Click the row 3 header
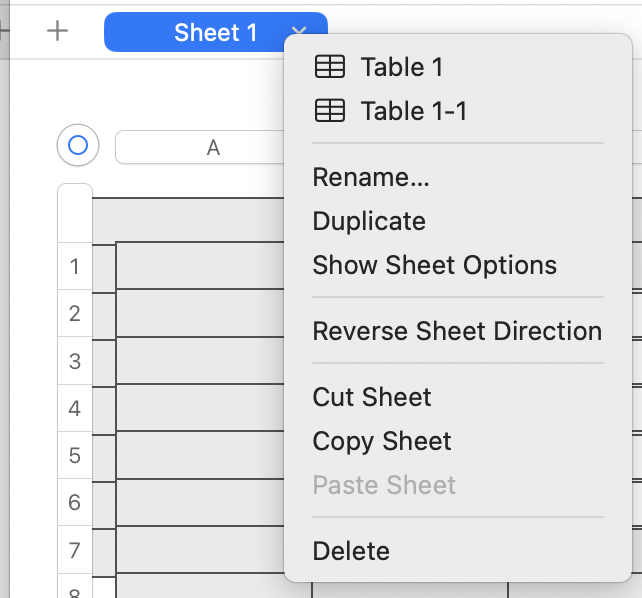 click(x=75, y=361)
